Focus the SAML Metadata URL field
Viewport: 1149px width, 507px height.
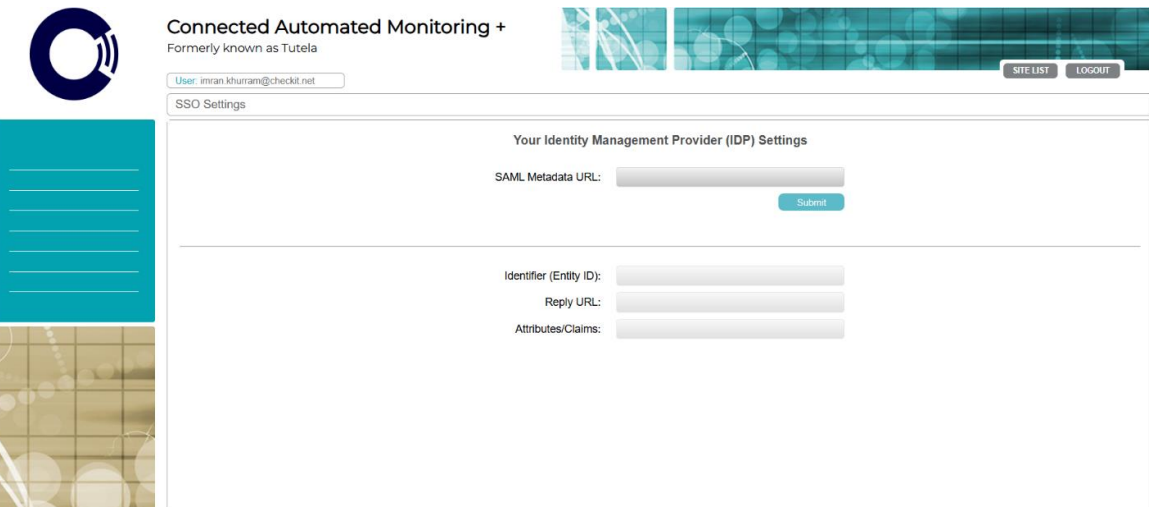click(x=730, y=178)
